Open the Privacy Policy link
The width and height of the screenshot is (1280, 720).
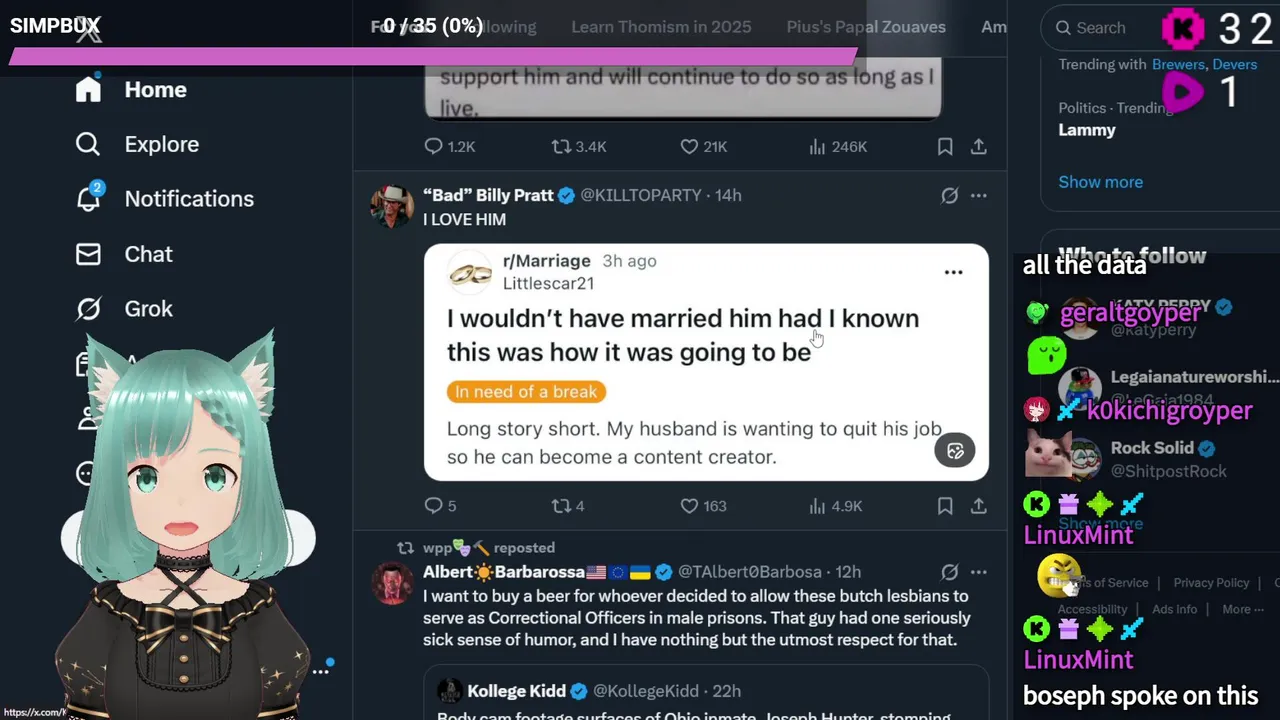pyautogui.click(x=1211, y=583)
